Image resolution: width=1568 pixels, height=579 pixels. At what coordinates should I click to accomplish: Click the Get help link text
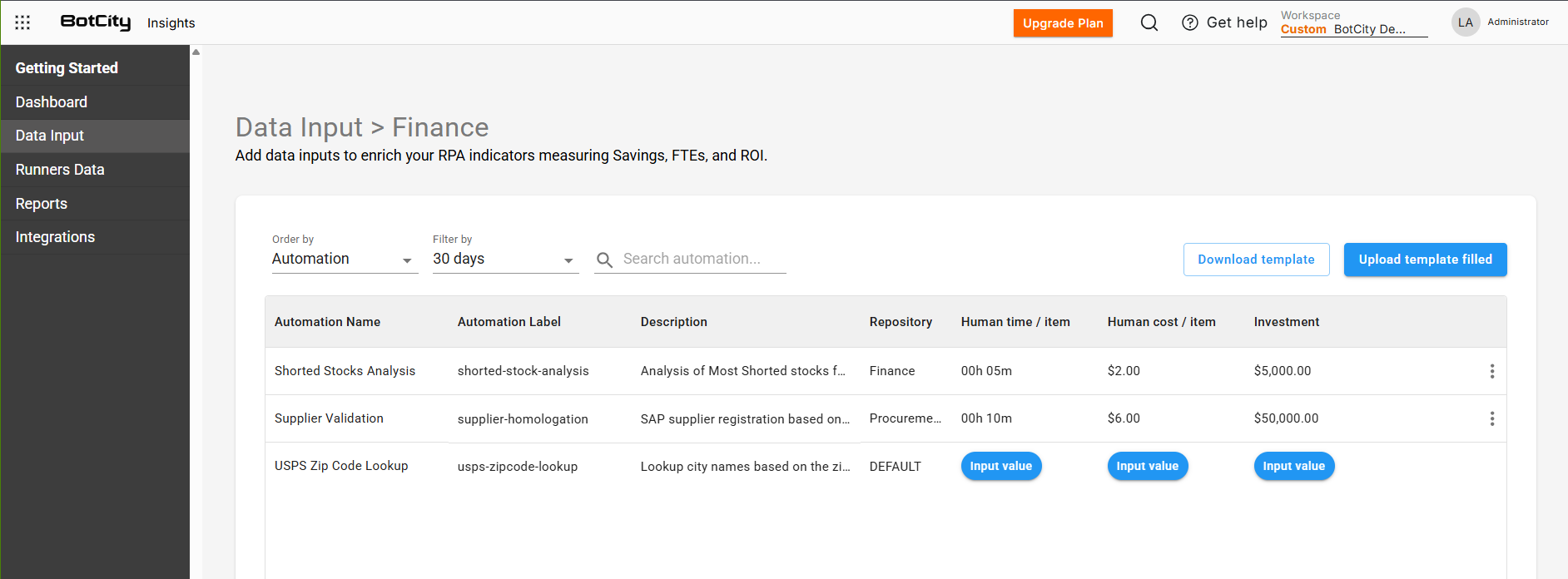(x=1237, y=22)
